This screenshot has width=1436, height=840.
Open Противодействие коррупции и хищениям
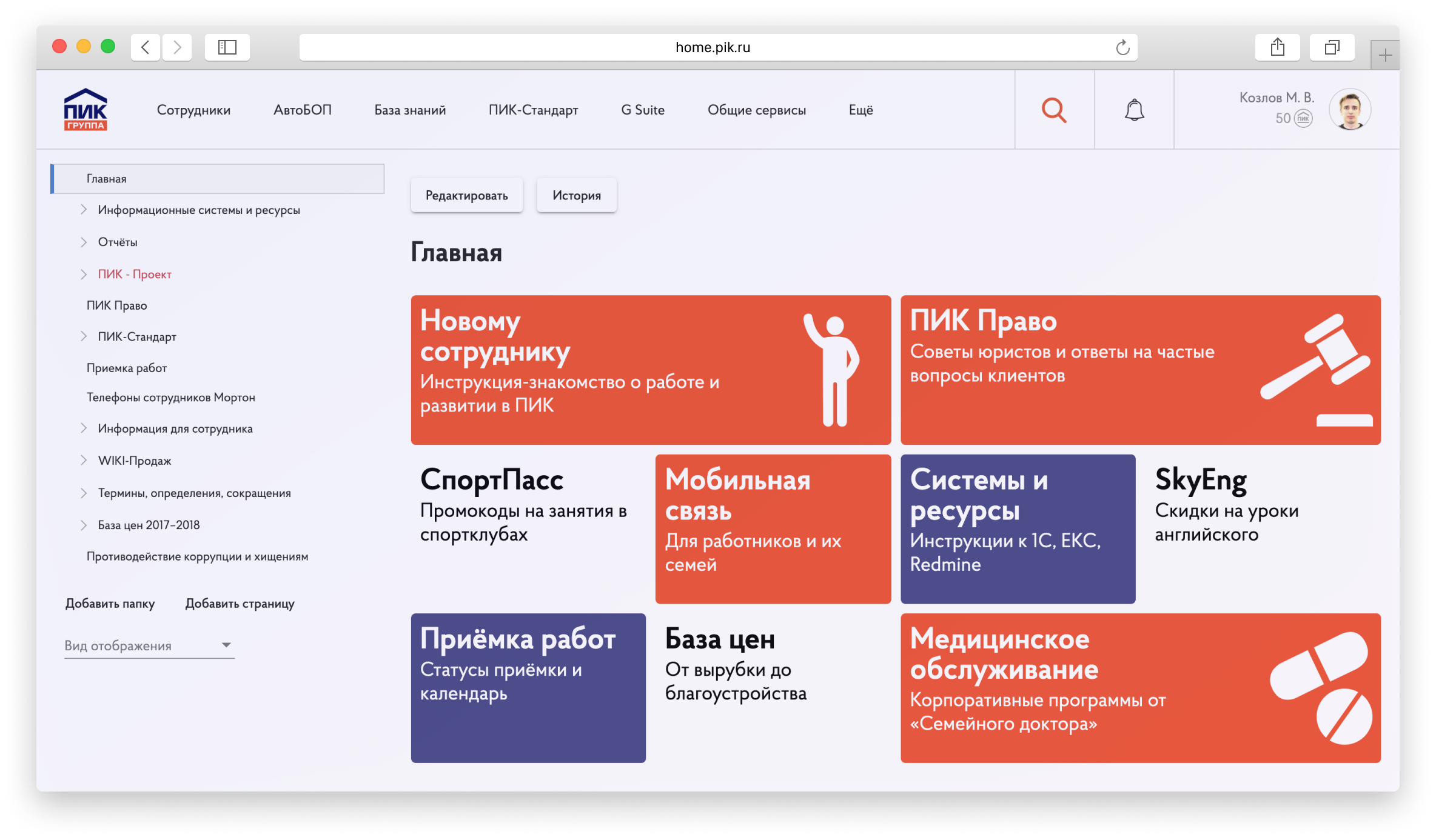tap(197, 556)
